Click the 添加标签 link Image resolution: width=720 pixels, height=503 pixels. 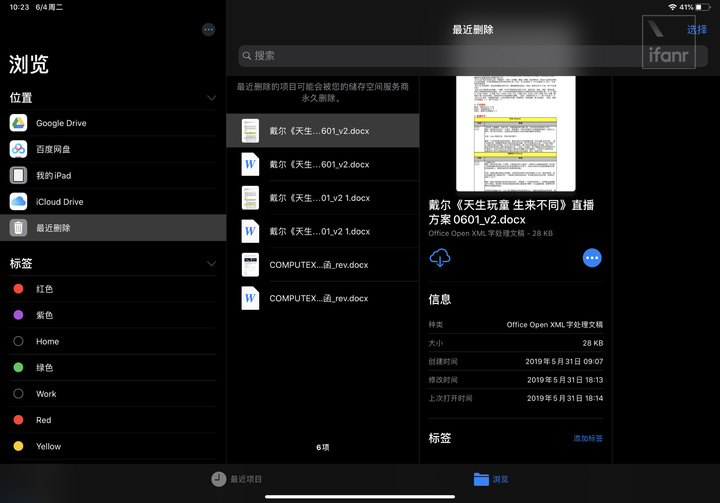pos(587,438)
